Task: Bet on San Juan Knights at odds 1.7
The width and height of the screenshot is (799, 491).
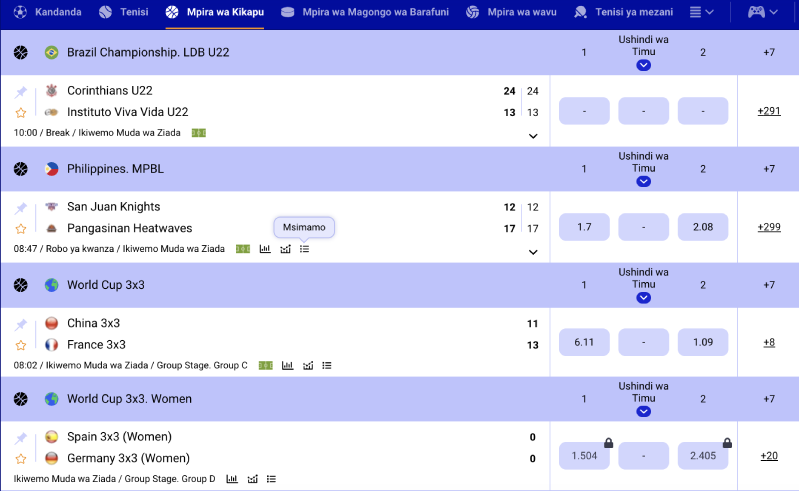Action: (x=584, y=227)
